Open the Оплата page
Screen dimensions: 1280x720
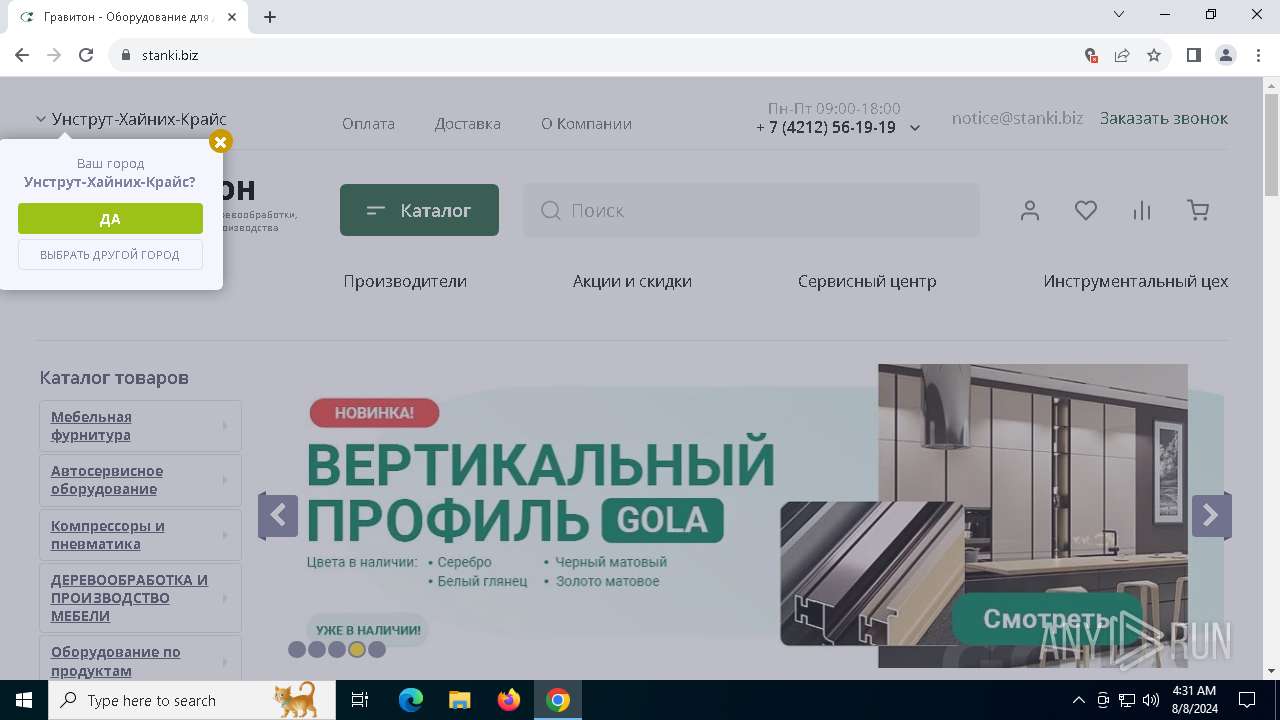[x=368, y=124]
